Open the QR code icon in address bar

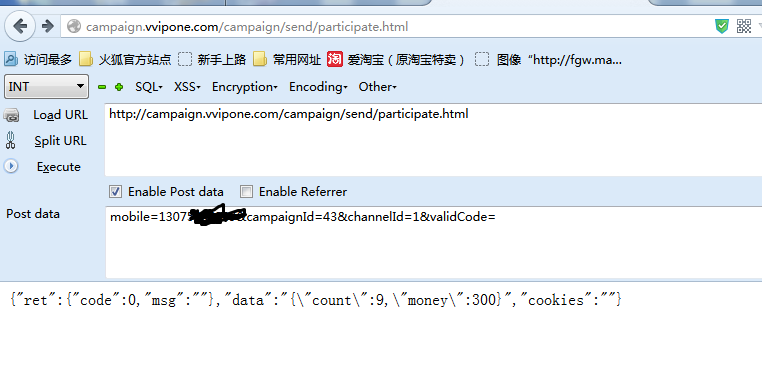point(744,26)
